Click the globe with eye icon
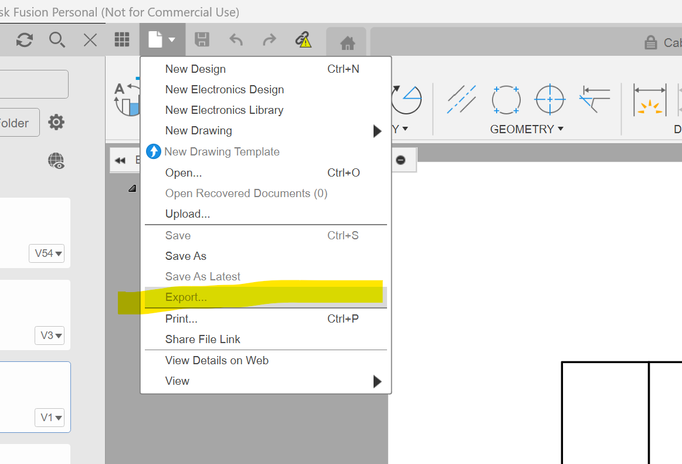Image resolution: width=682 pixels, height=464 pixels. pyautogui.click(x=56, y=161)
